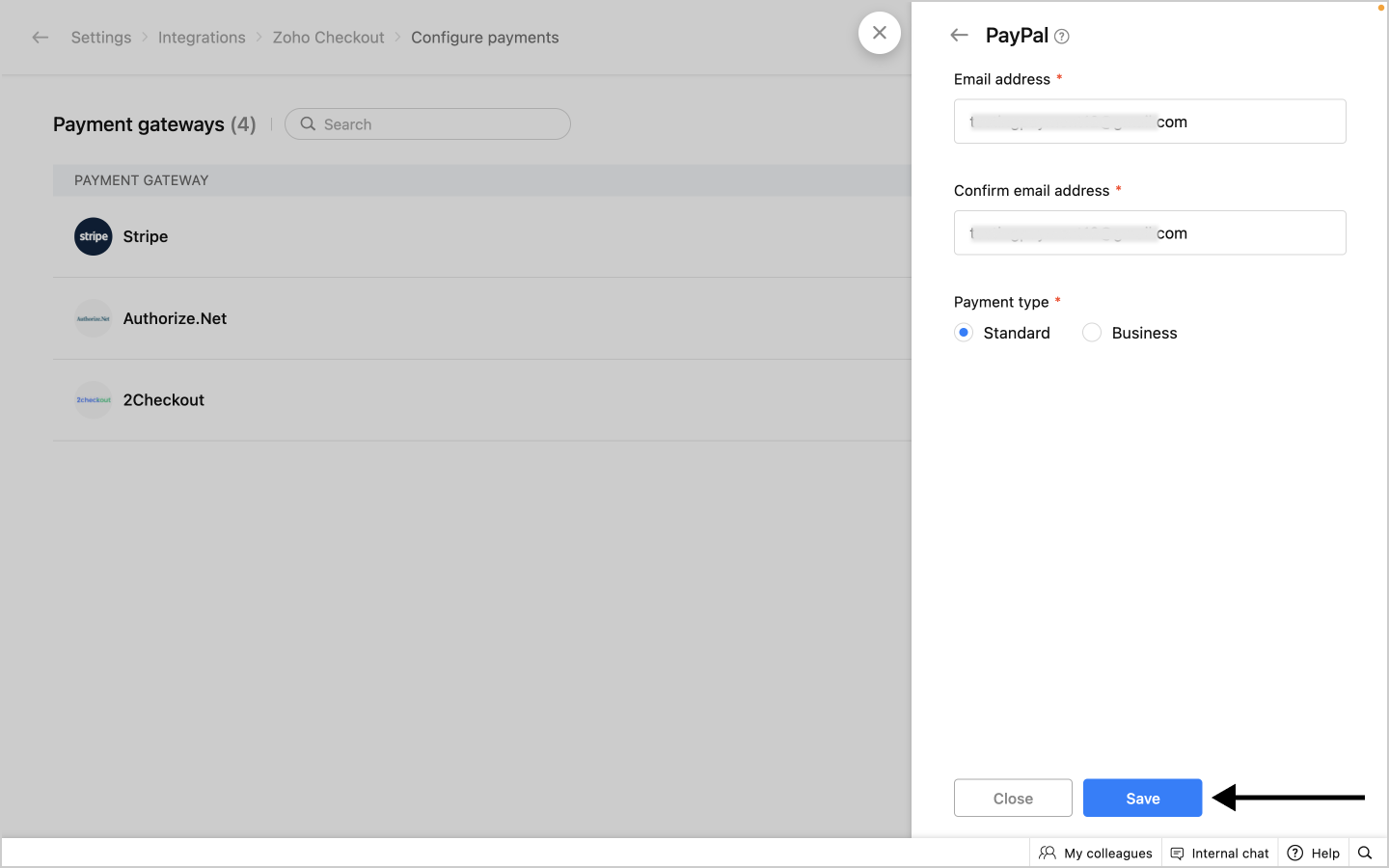Focus the Confirm email address field
1389x868 pixels.
[1150, 233]
